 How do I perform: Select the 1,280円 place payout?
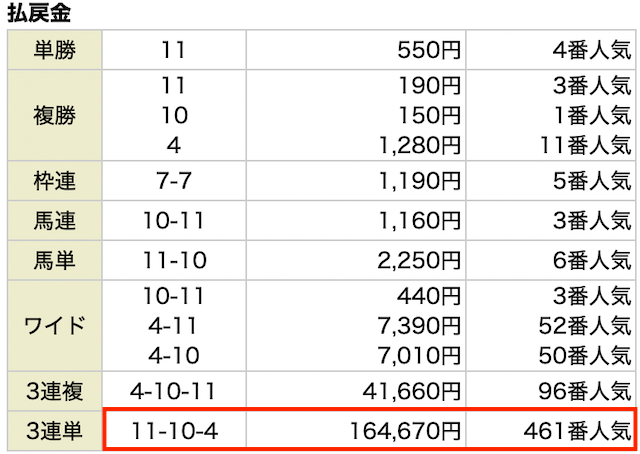420,145
